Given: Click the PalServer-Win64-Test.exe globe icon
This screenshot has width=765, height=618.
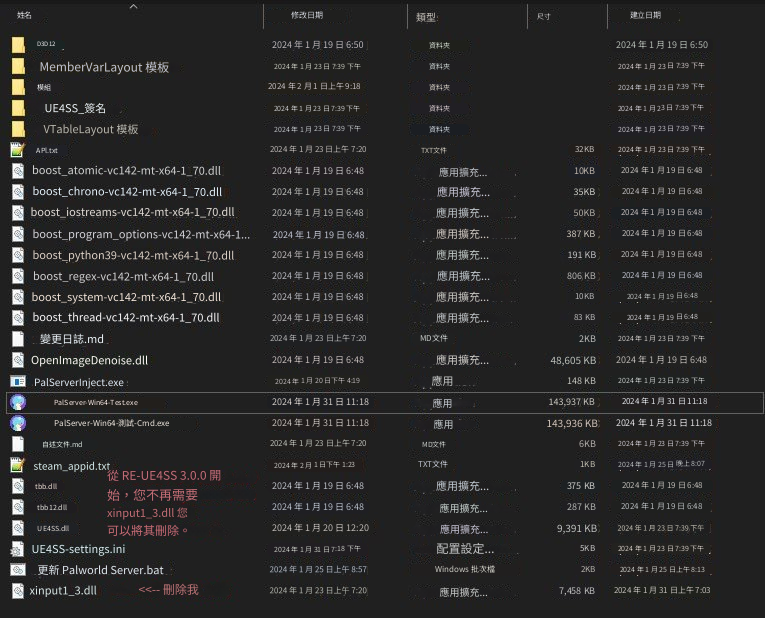Looking at the screenshot, I should (x=18, y=402).
